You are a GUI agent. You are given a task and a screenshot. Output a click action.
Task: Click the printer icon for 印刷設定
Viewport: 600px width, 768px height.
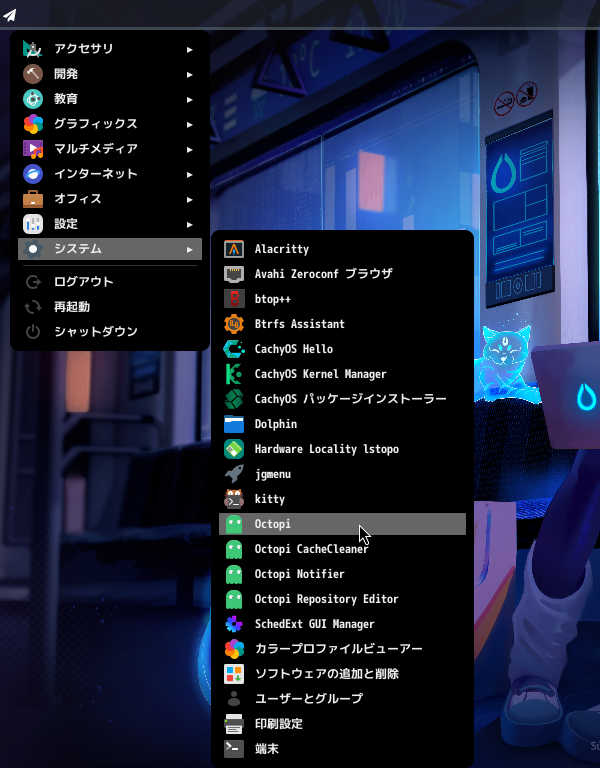click(x=234, y=723)
